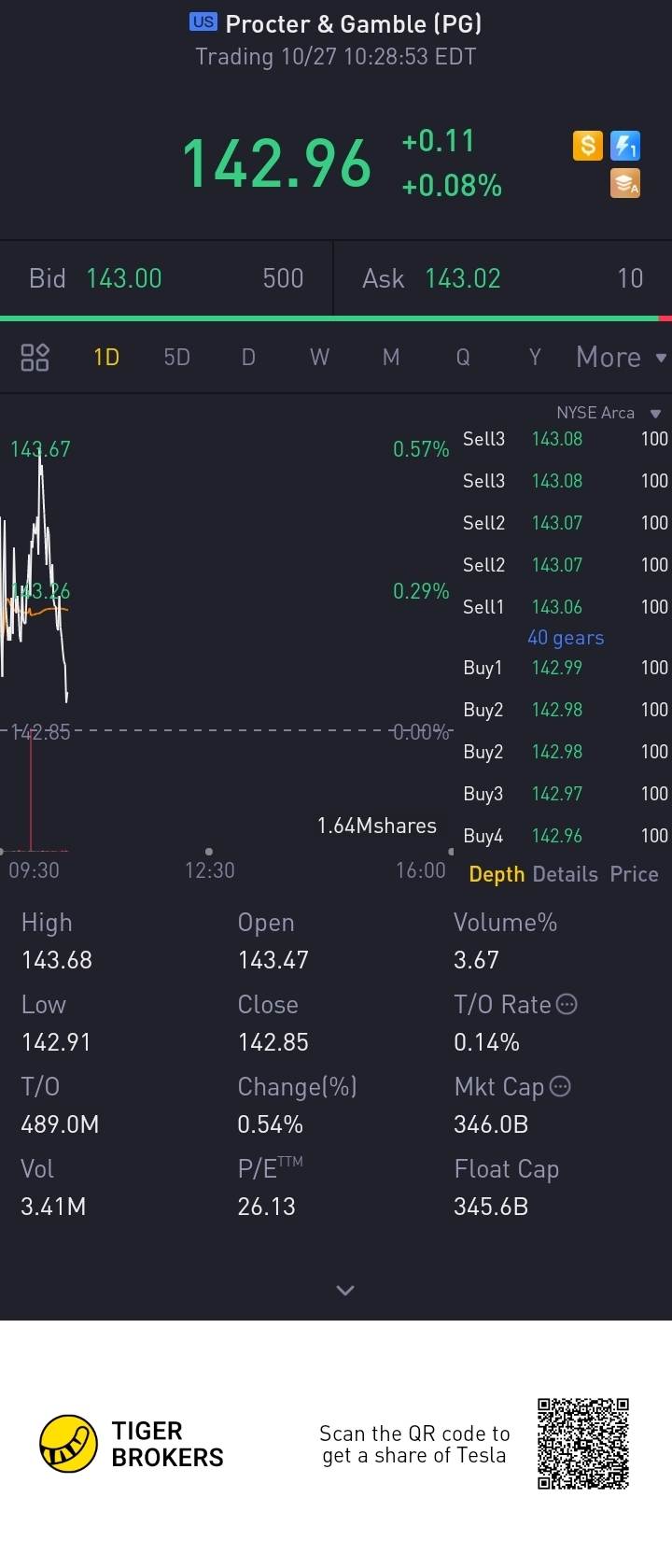The width and height of the screenshot is (672, 1568).
Task: Switch to the M monthly chart tab
Action: pos(391,358)
